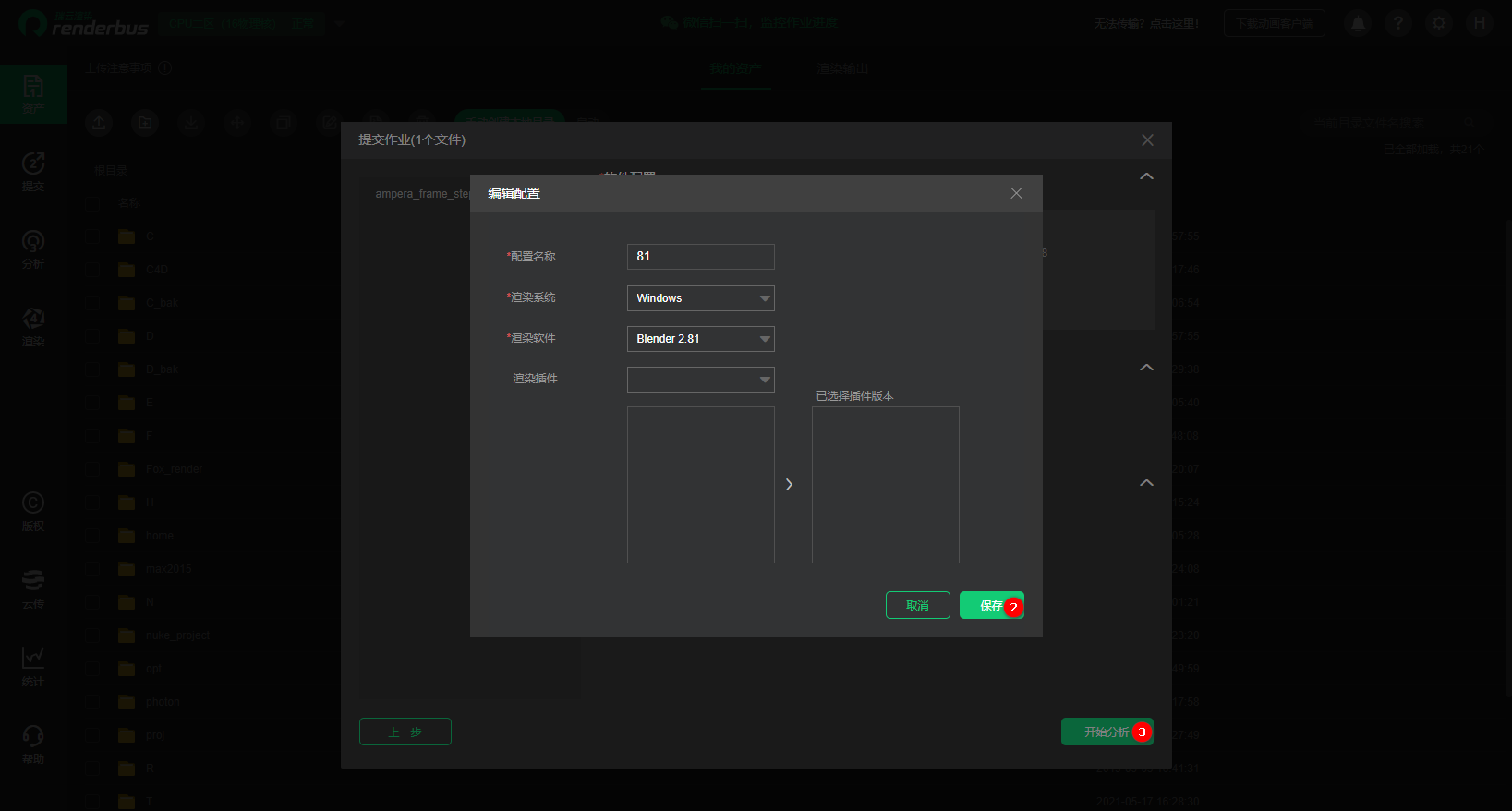Switch to the 我的资产 tab
The height and width of the screenshot is (811, 1512).
pyautogui.click(x=735, y=68)
